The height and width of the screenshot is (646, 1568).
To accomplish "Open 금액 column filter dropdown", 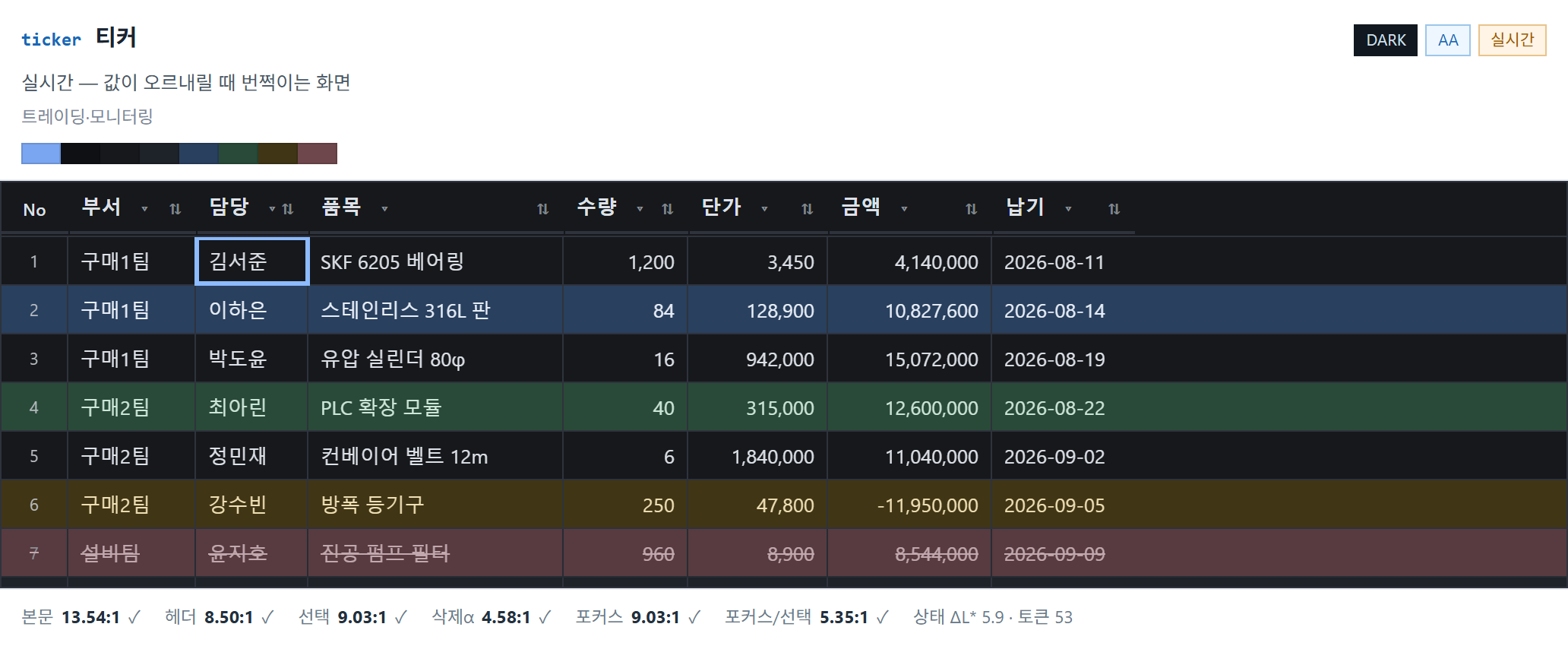I will tap(905, 209).
